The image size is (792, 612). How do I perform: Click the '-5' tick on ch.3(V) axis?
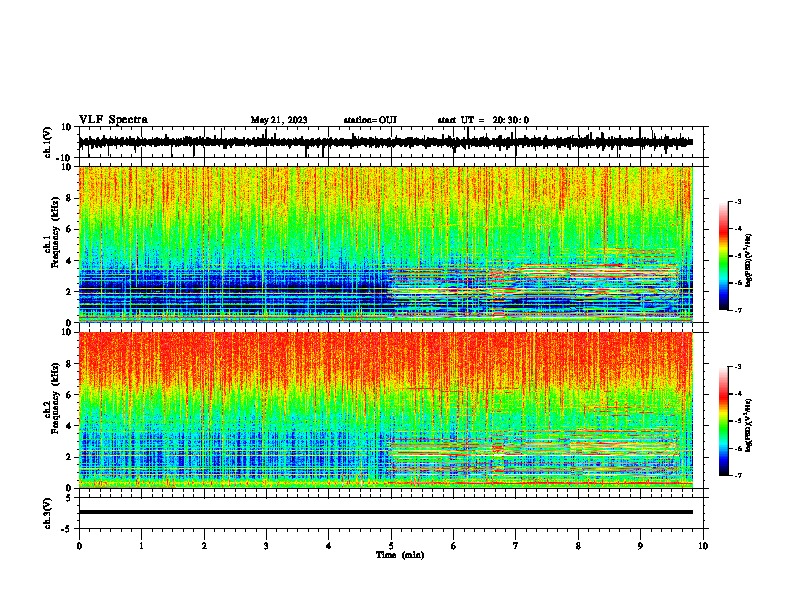(67, 529)
